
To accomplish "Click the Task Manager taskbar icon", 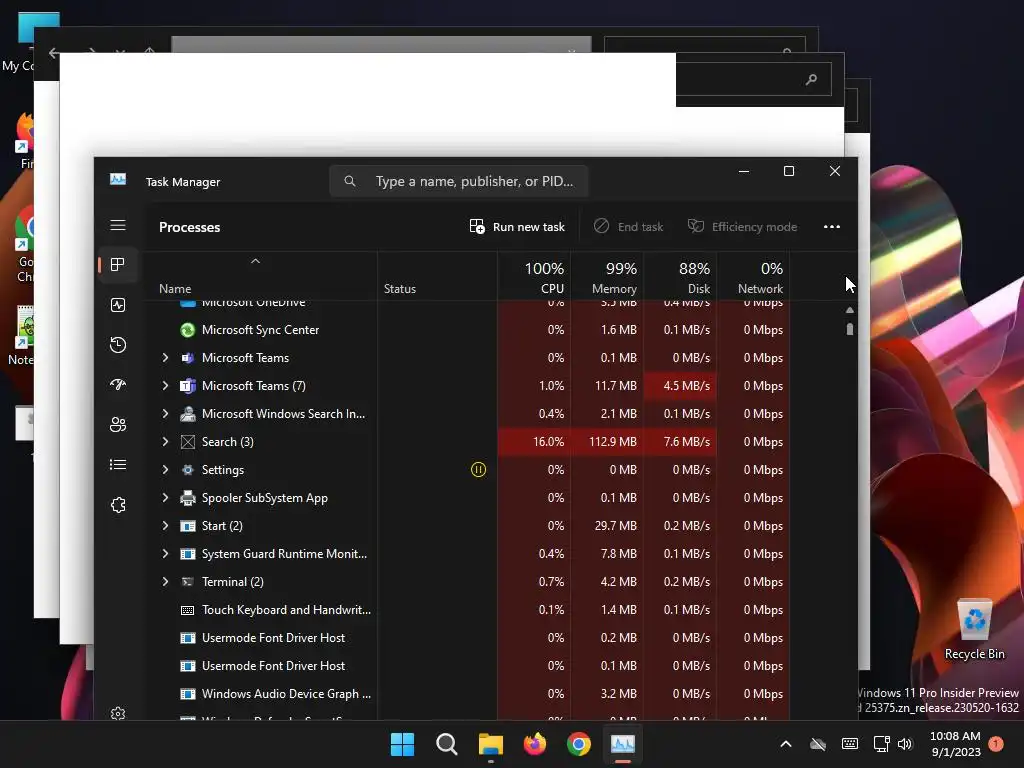I will 622,744.
